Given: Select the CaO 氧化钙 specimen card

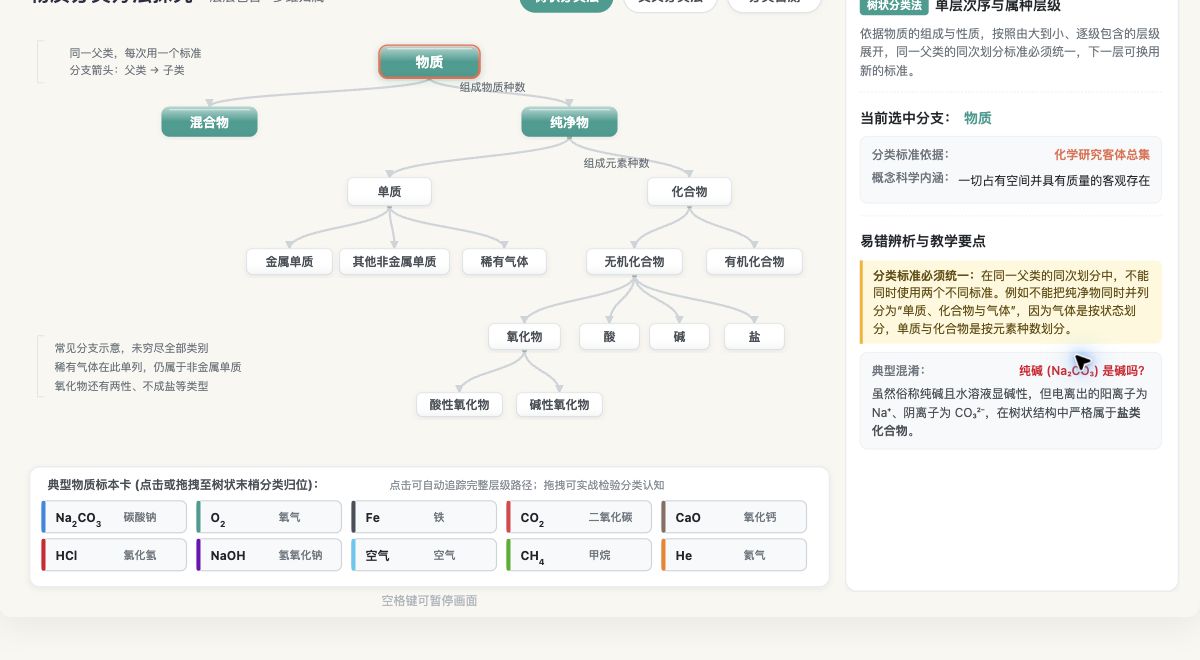Looking at the screenshot, I should pos(734,517).
